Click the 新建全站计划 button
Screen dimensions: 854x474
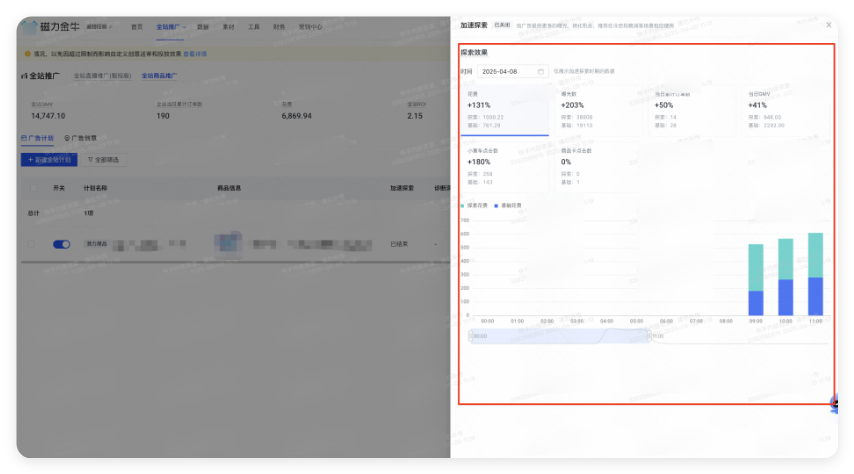click(48, 159)
